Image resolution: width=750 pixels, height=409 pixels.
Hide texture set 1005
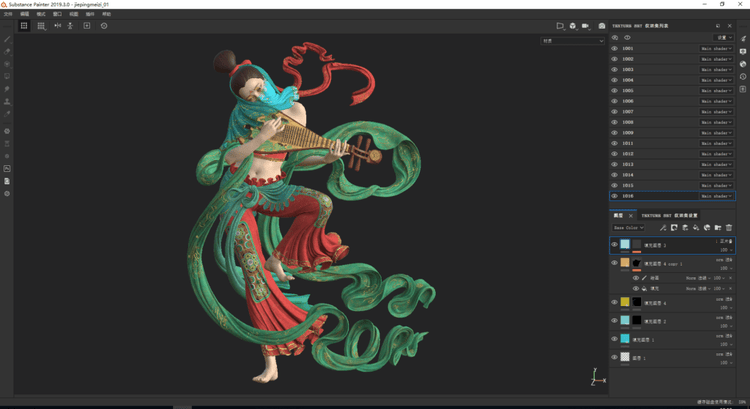tap(615, 90)
